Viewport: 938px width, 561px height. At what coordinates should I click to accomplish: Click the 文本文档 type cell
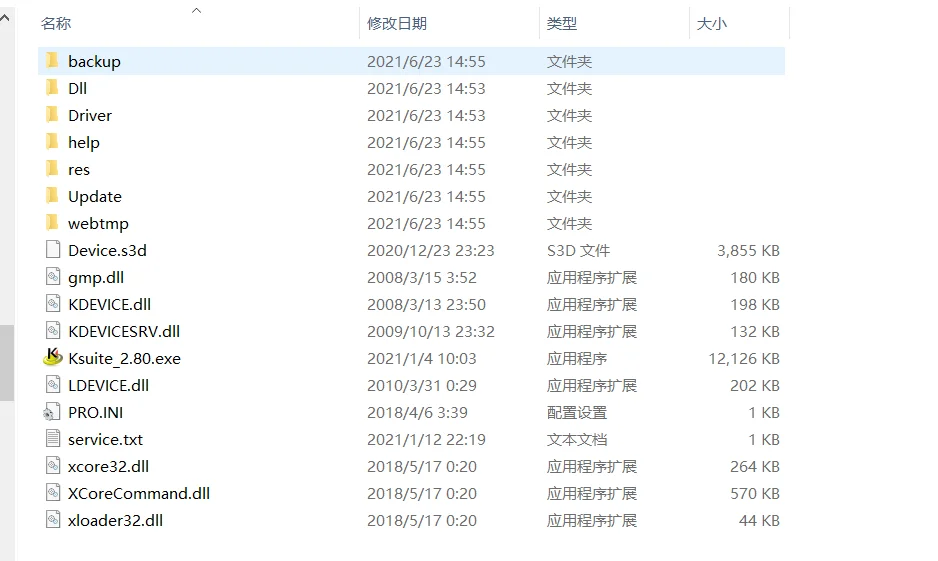577,440
